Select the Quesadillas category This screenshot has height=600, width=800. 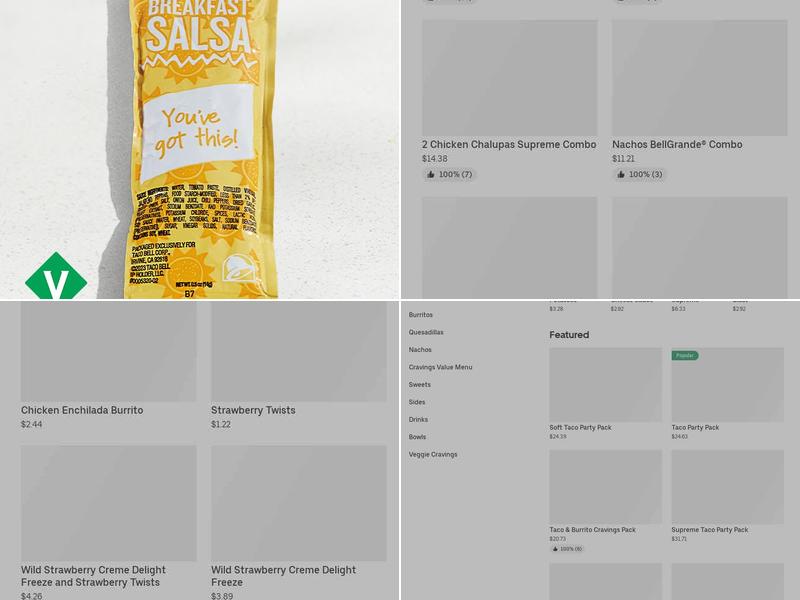point(426,332)
